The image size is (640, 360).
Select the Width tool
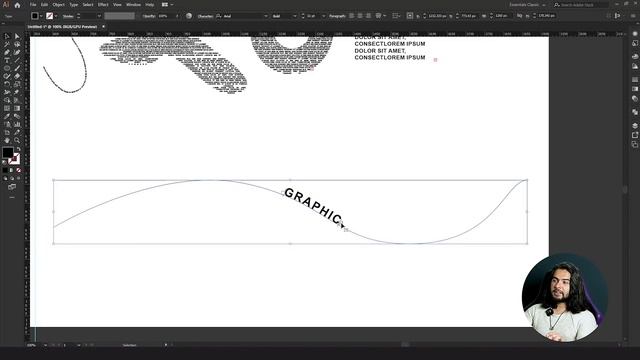point(7,93)
